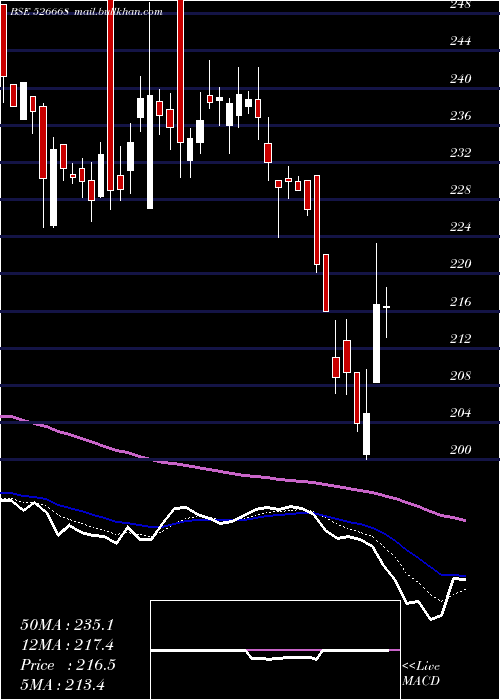Click the 50MA : 235.1 readout
Screen dimensions: 500x700
coord(67,625)
